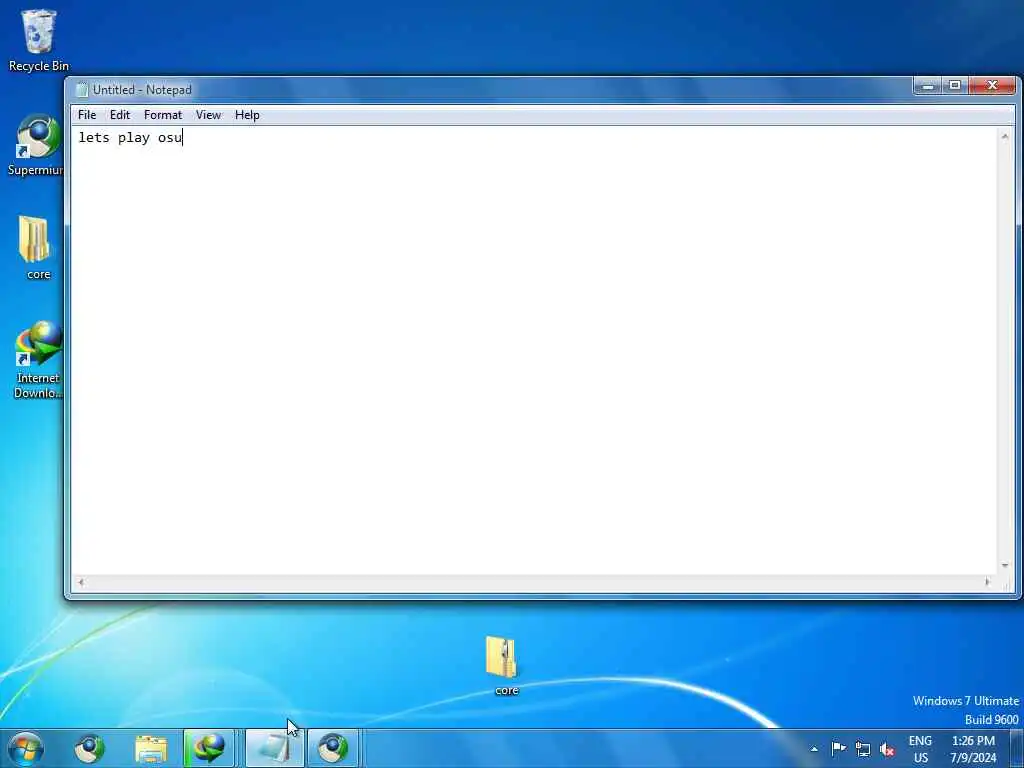Click the vertical scrollbar down arrow

[1005, 566]
